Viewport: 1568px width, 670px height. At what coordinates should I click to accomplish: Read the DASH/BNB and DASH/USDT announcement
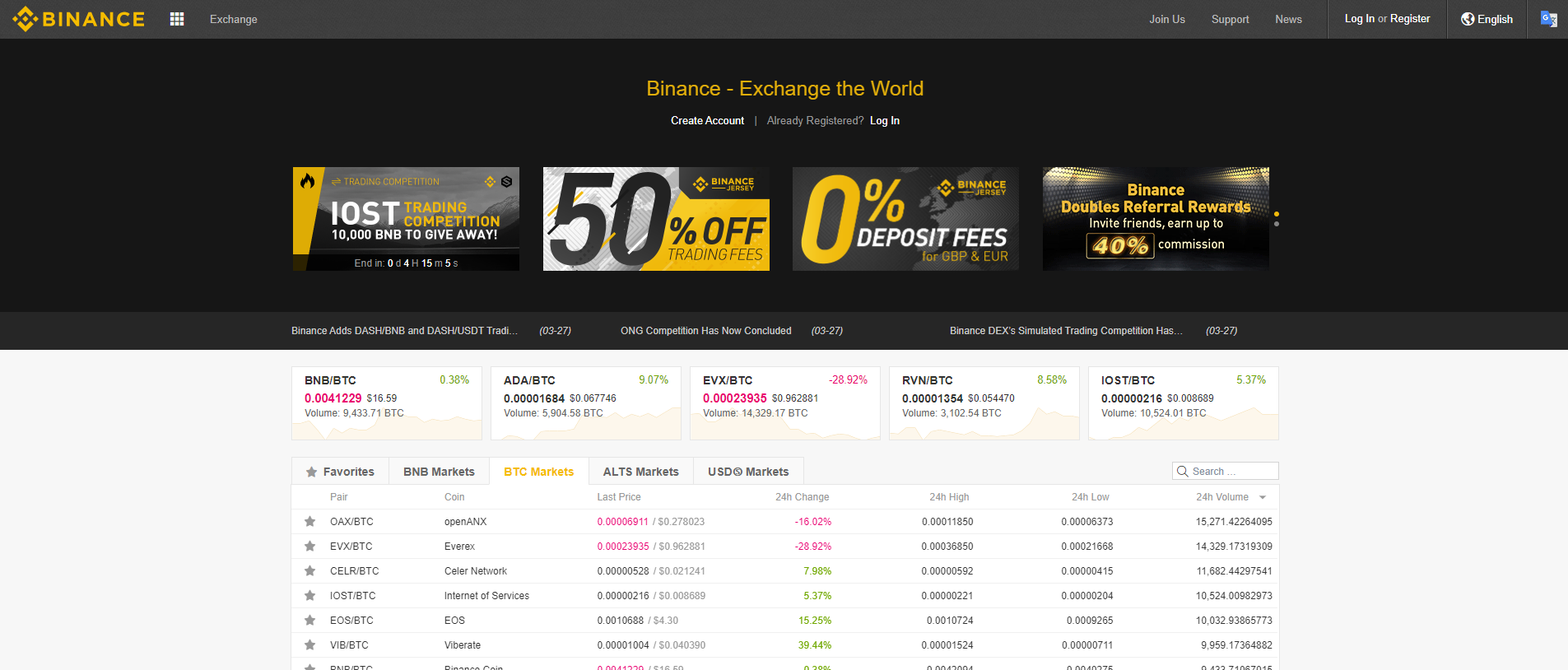(x=404, y=331)
